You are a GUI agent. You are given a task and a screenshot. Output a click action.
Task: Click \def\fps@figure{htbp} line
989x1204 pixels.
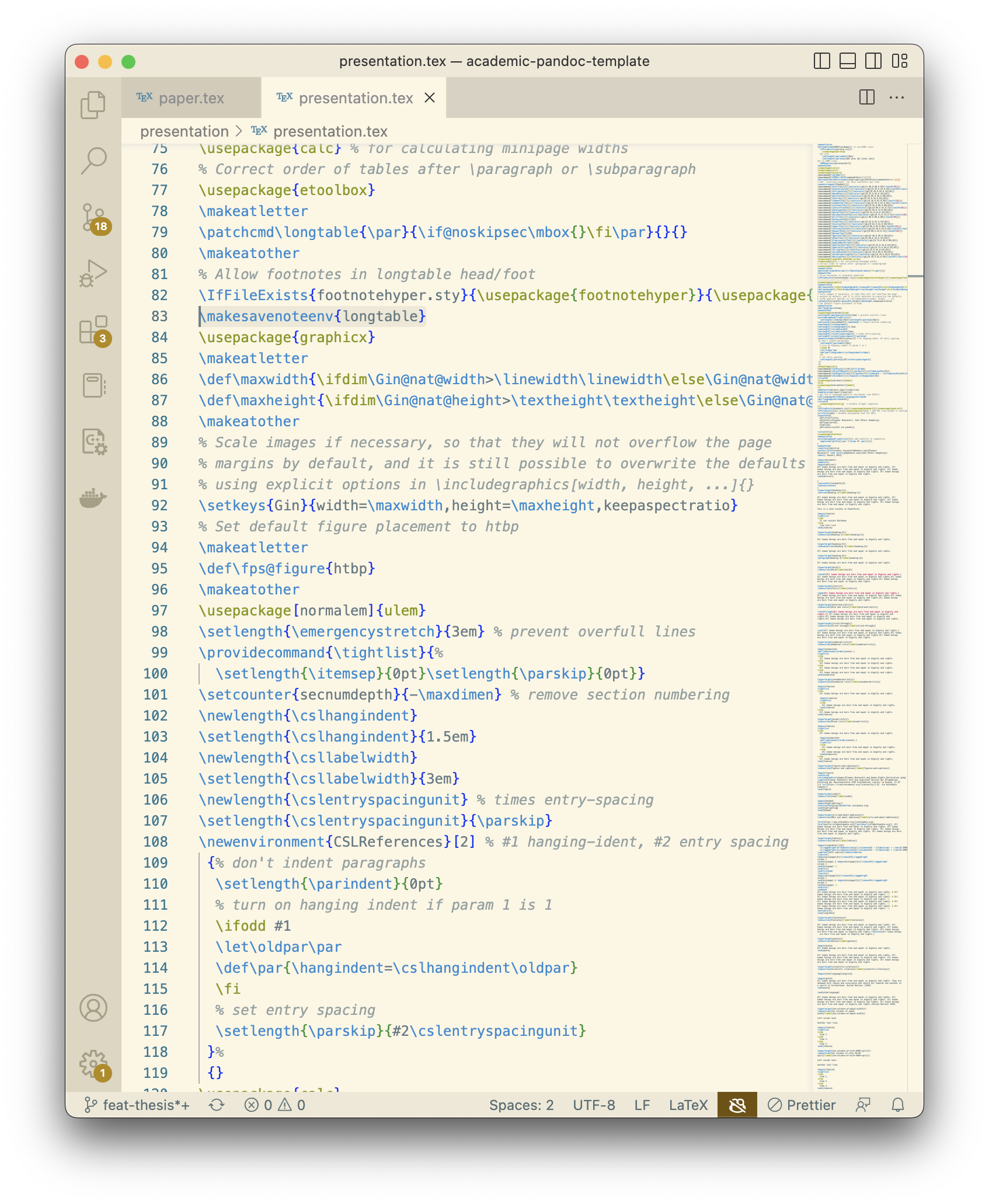tap(287, 569)
